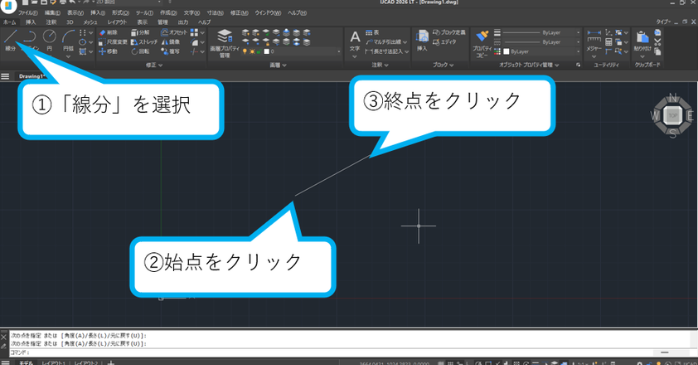The image size is (698, 365).
Task: Switch to the メッシュ ribbon tab
Action: (x=90, y=22)
